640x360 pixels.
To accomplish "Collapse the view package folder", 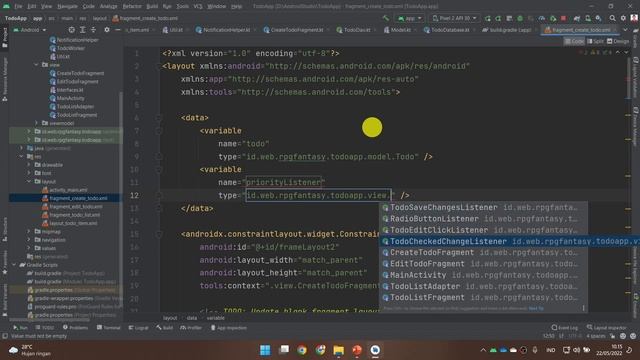I will tap(36, 65).
